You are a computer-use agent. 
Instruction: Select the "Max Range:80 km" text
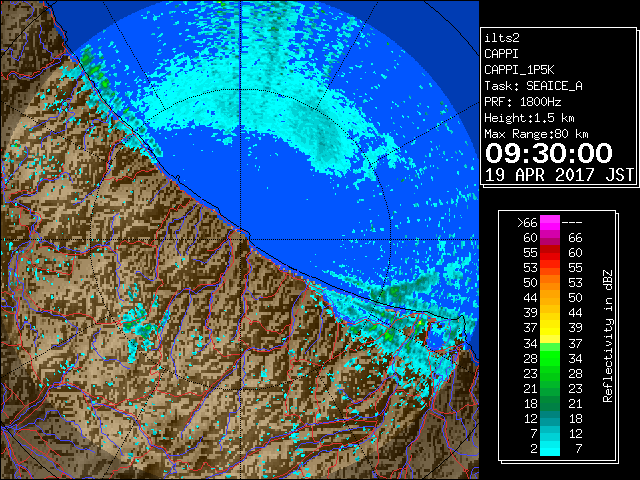click(536, 134)
